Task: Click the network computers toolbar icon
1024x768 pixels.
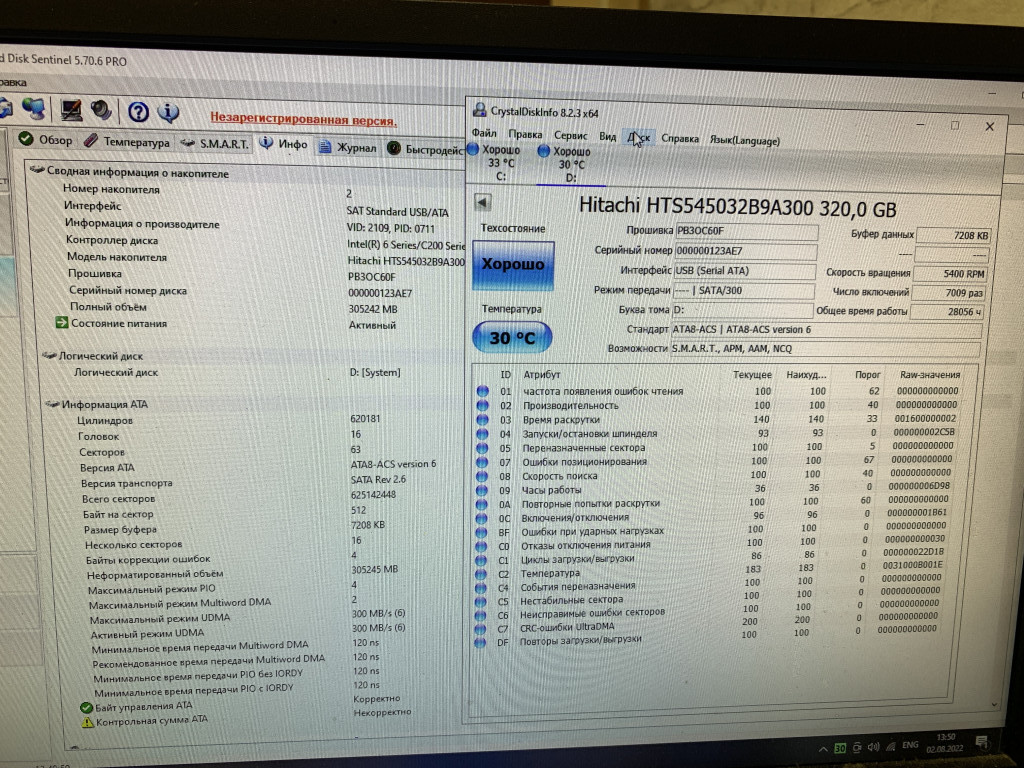Action: click(x=33, y=109)
